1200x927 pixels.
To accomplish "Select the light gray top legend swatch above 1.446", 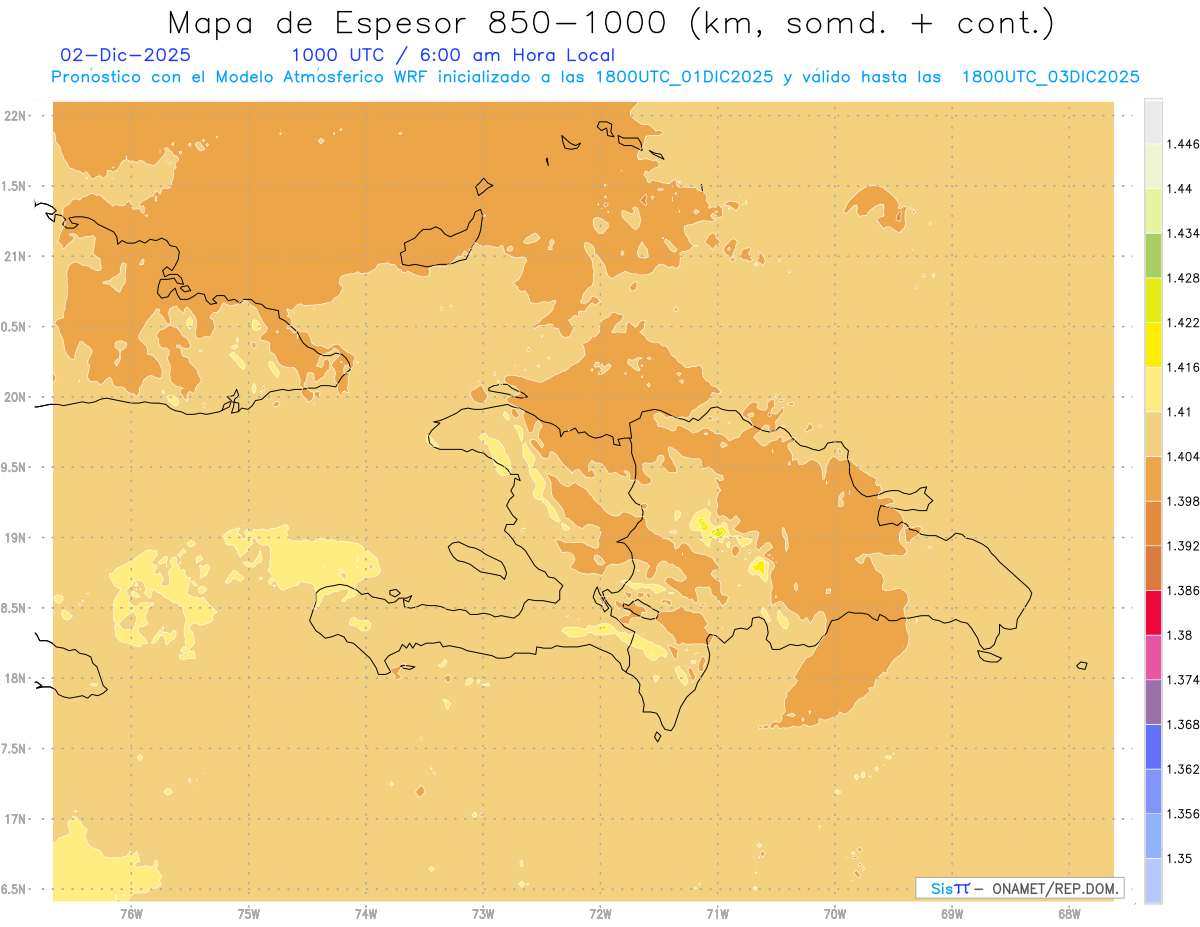I will pyautogui.click(x=1153, y=121).
